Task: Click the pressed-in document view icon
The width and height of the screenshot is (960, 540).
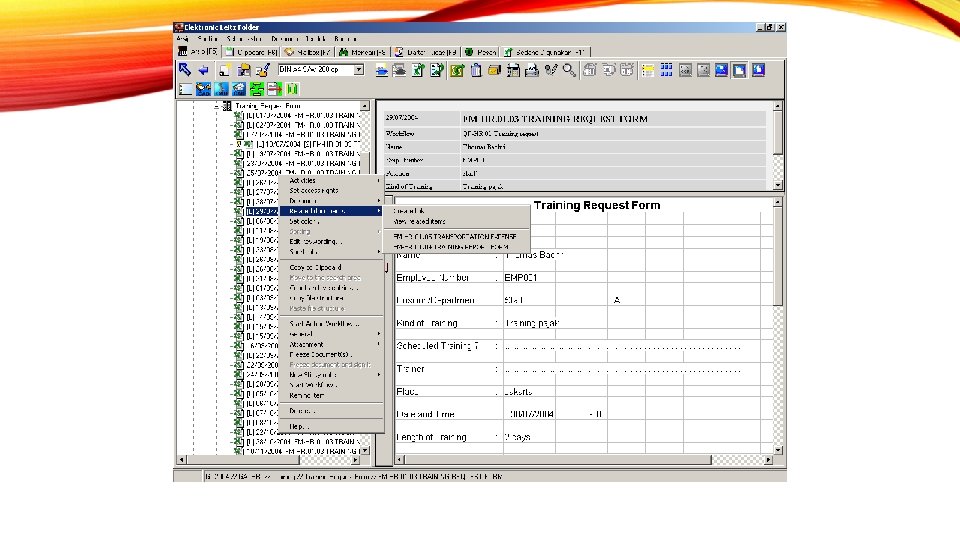Action: [x=740, y=70]
